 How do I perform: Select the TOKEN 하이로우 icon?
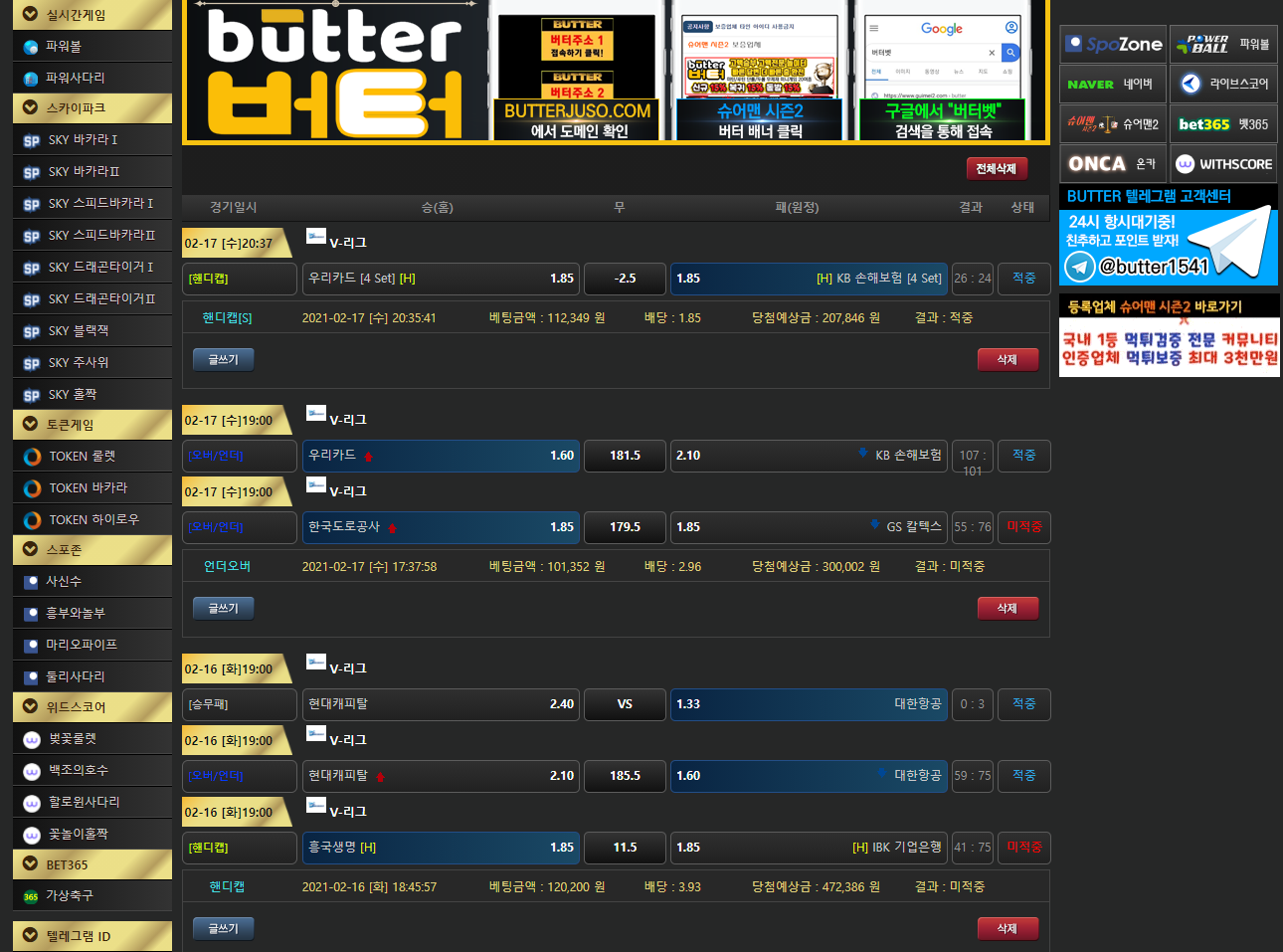[32, 520]
